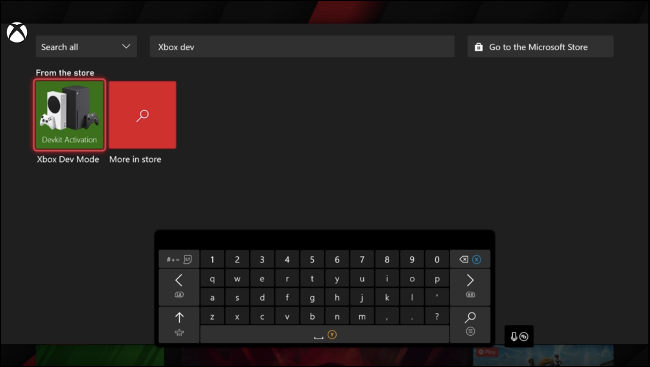Tap the u key
Image resolution: width=650 pixels, height=367 pixels.
[x=362, y=279]
